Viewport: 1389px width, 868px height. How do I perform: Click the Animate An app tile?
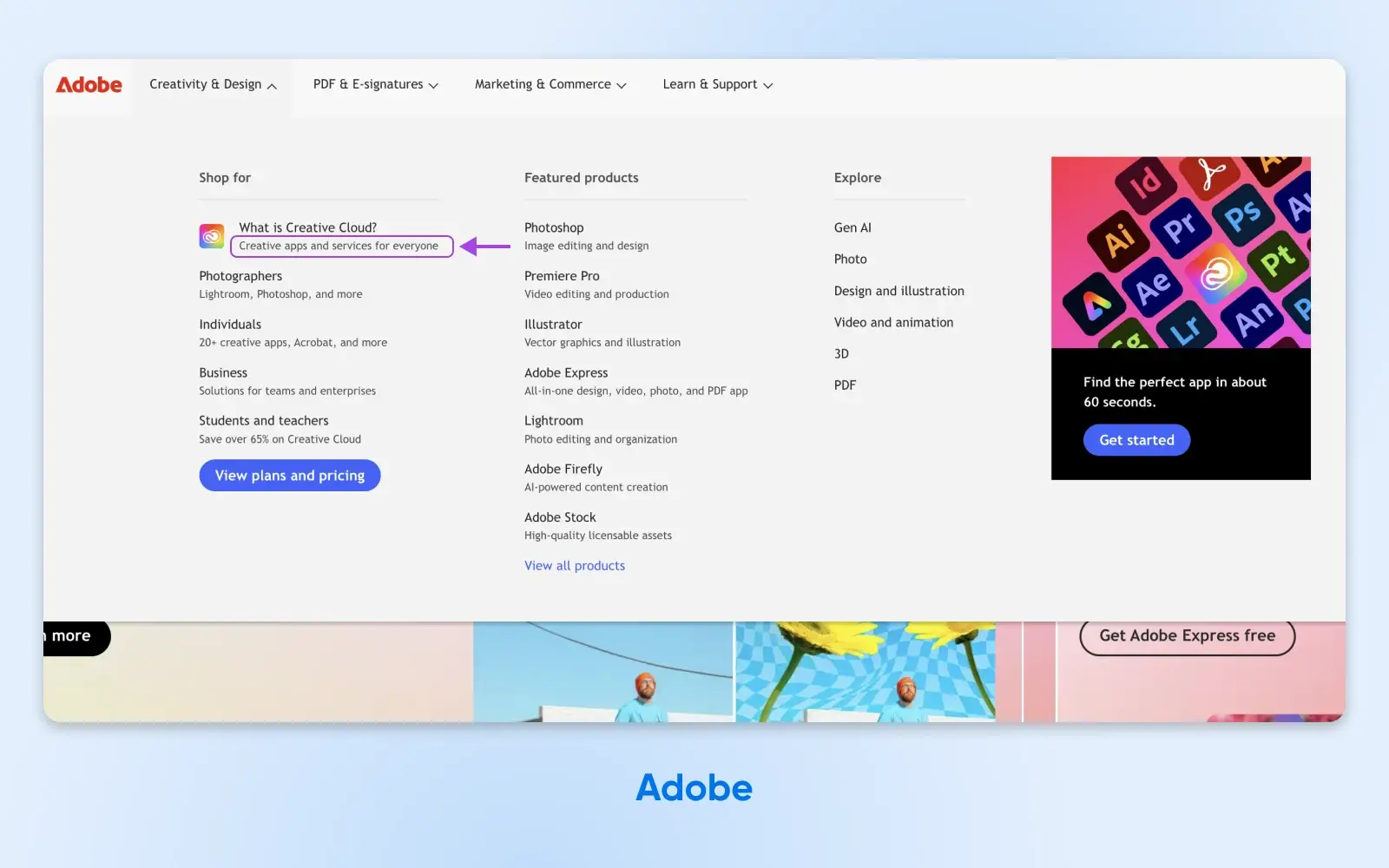(x=1253, y=319)
